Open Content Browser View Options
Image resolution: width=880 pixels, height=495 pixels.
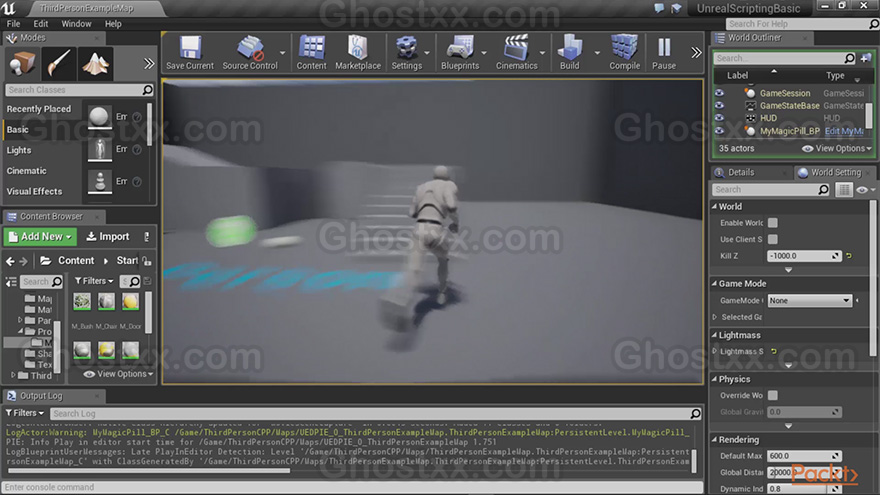118,374
